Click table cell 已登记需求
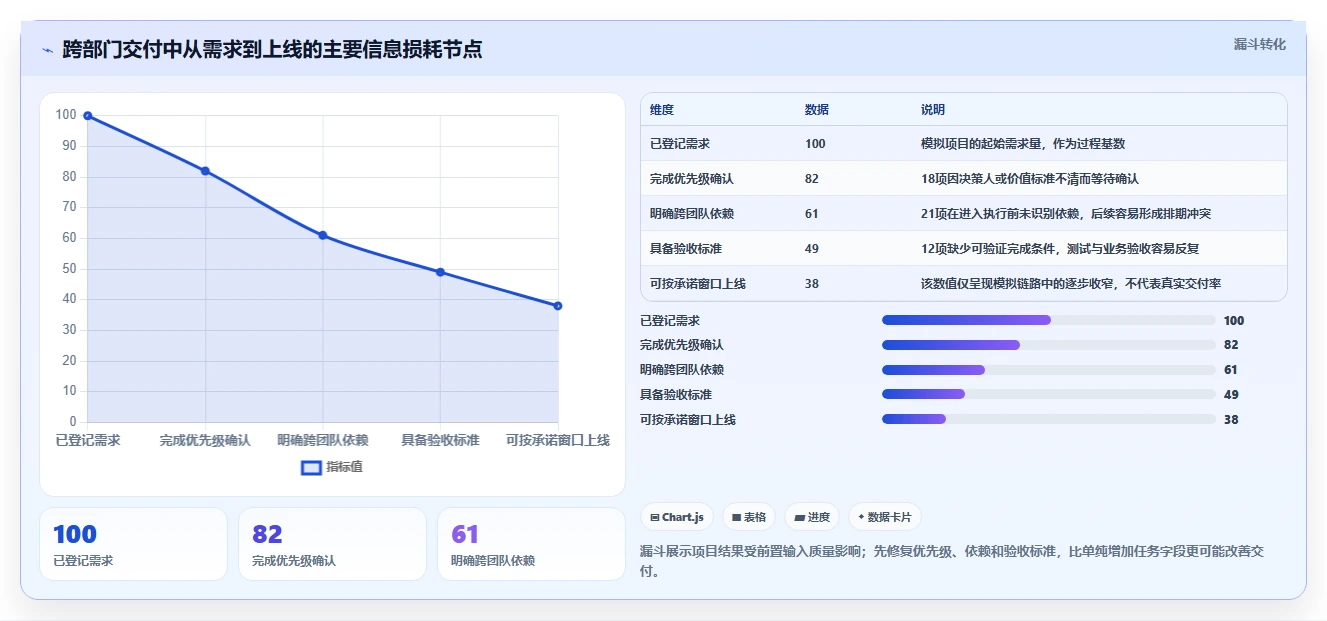The width and height of the screenshot is (1327, 621). tap(680, 144)
